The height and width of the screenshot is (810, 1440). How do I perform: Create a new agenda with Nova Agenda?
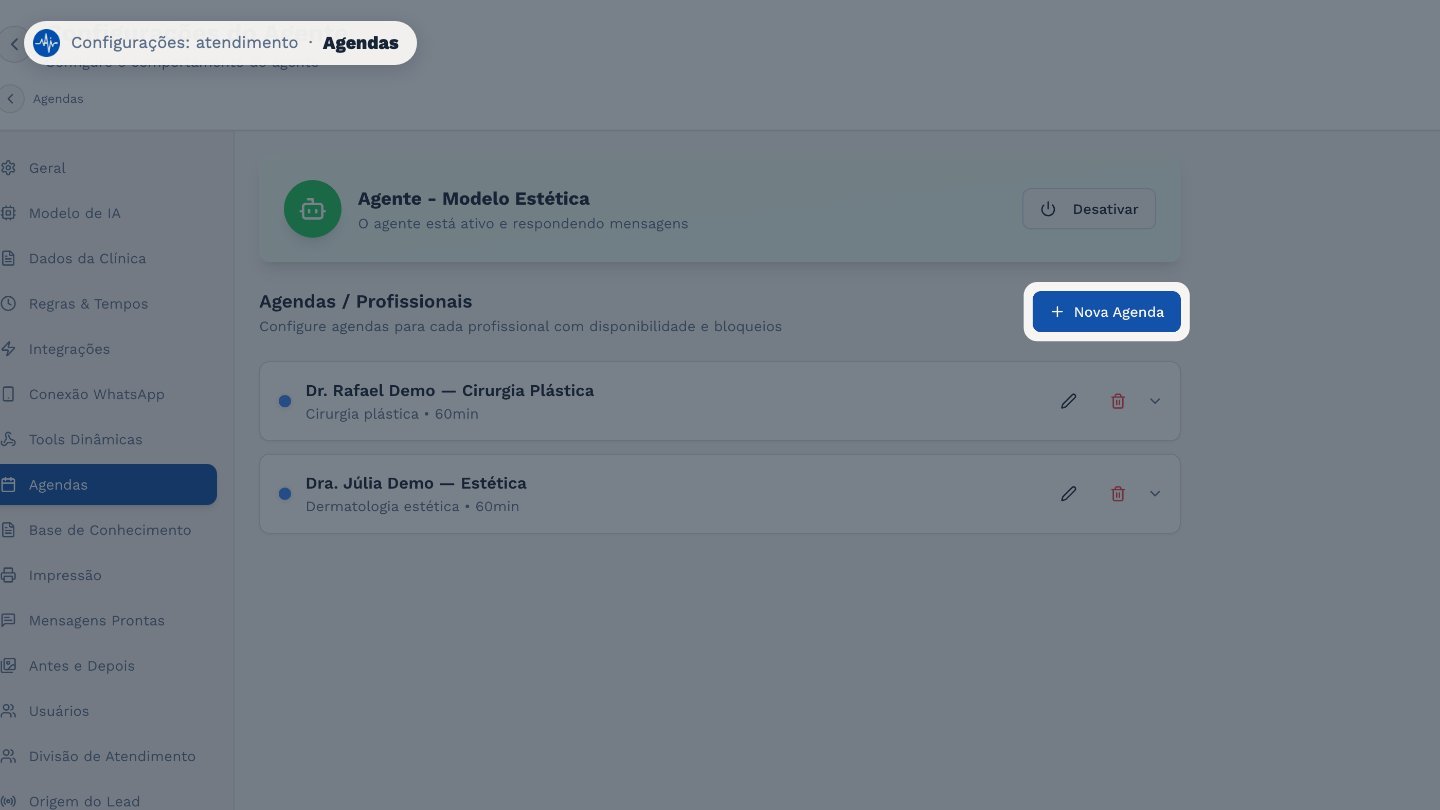click(1106, 312)
